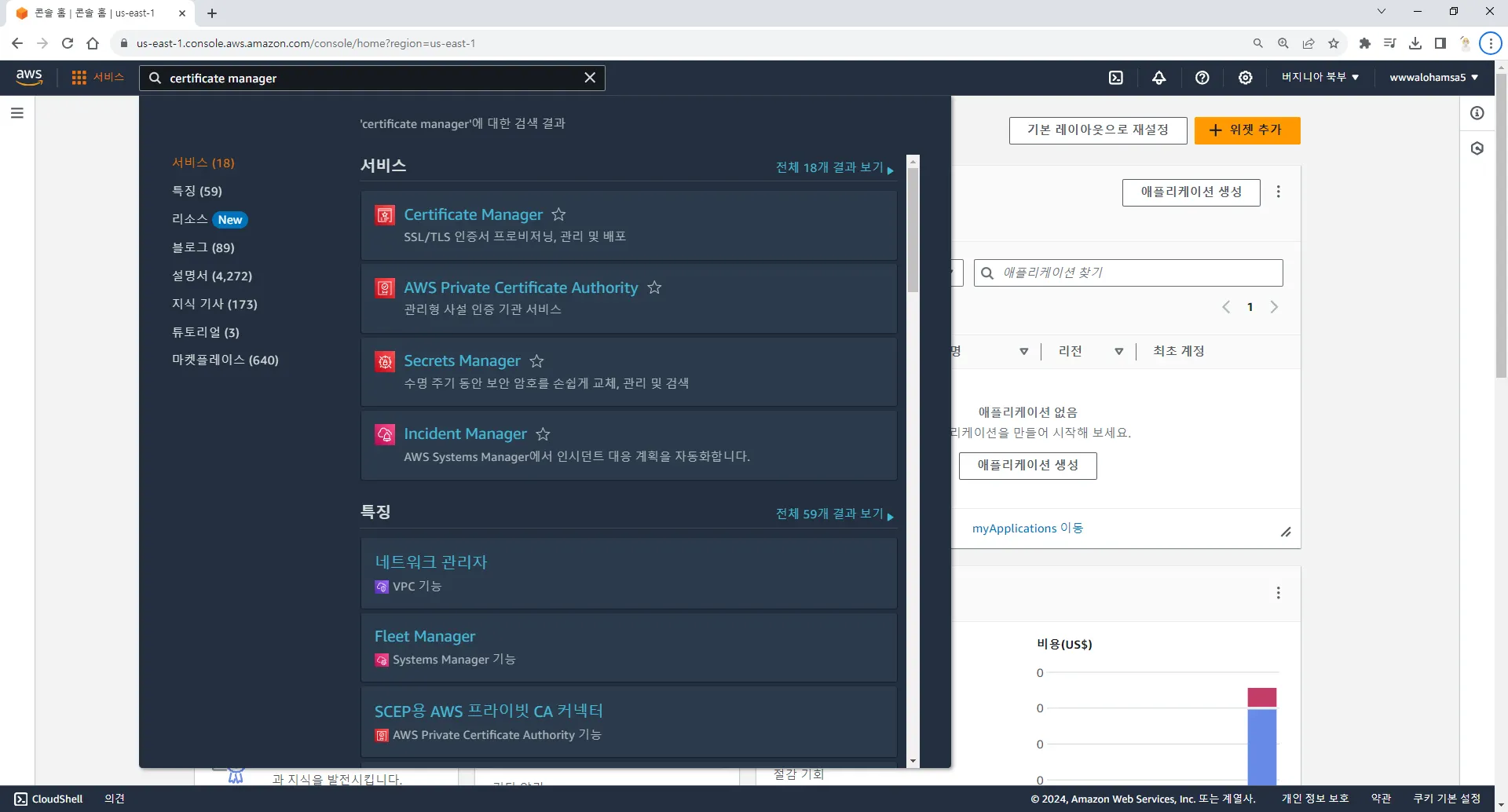Click the search results scrollbar thumb
Screen dimensions: 1508x812
click(x=913, y=230)
